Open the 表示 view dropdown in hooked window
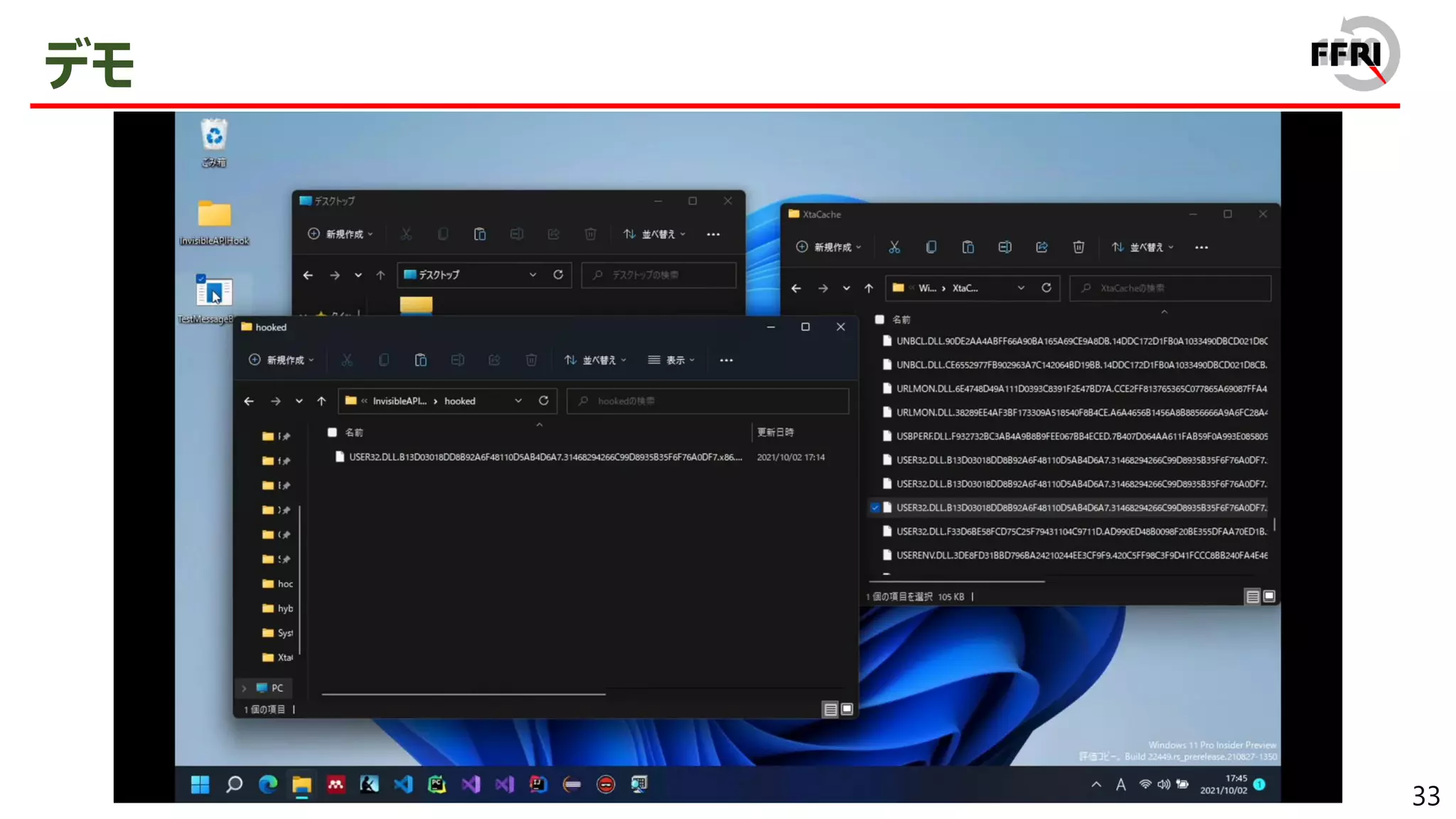1456x819 pixels. 671,360
